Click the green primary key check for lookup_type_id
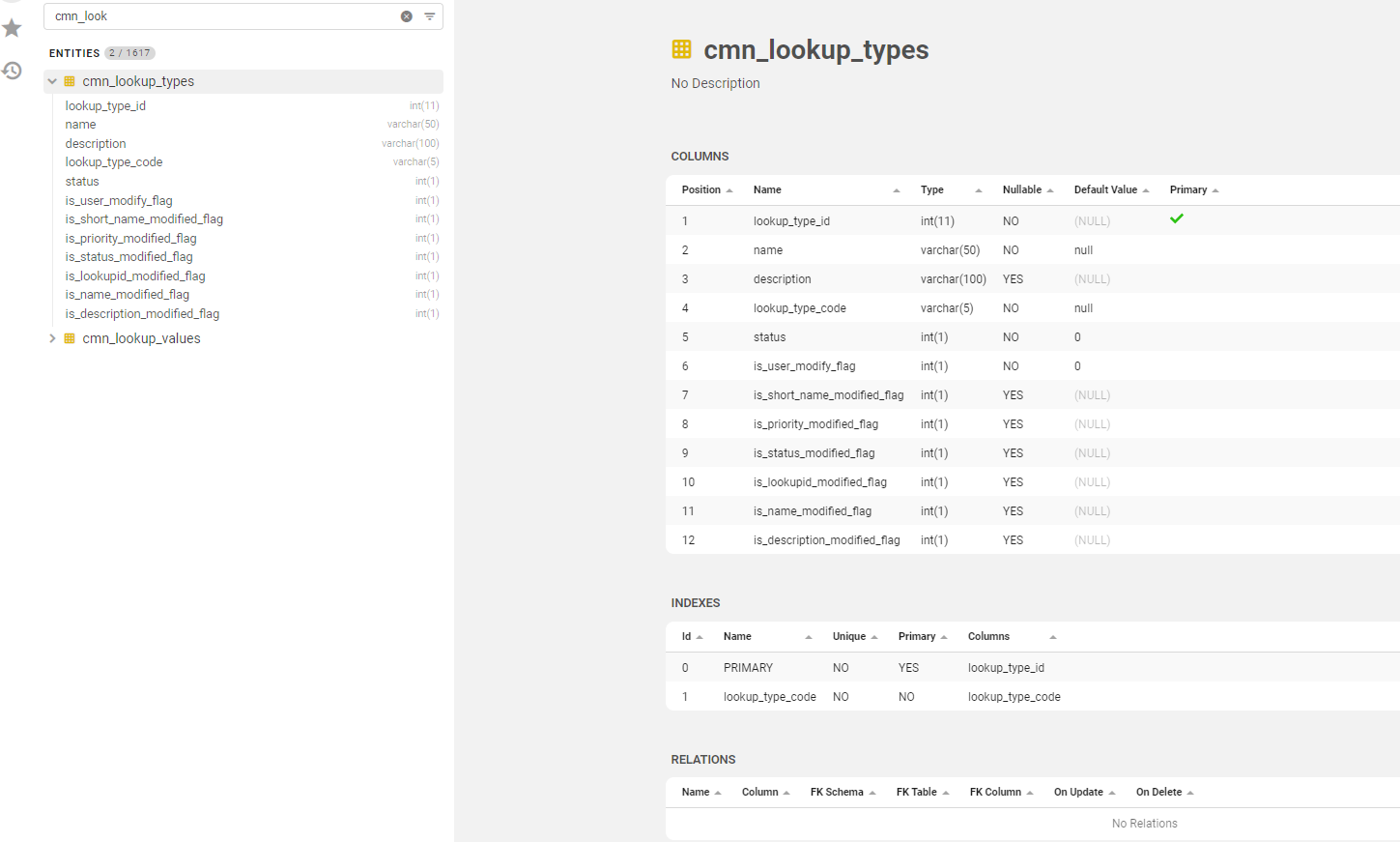The height and width of the screenshot is (842, 1400). pyautogui.click(x=1177, y=218)
